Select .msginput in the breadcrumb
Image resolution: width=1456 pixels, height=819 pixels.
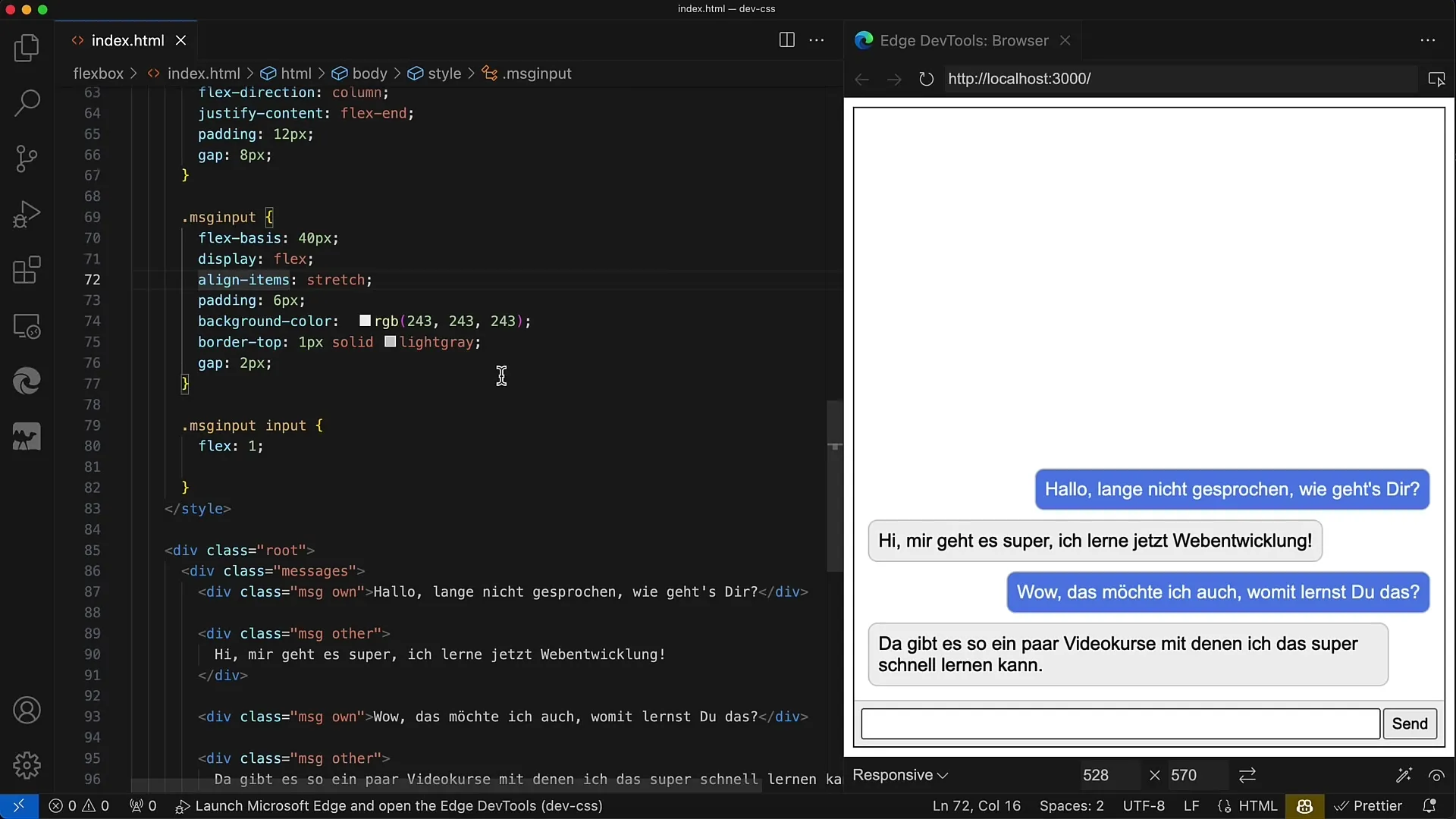click(537, 74)
